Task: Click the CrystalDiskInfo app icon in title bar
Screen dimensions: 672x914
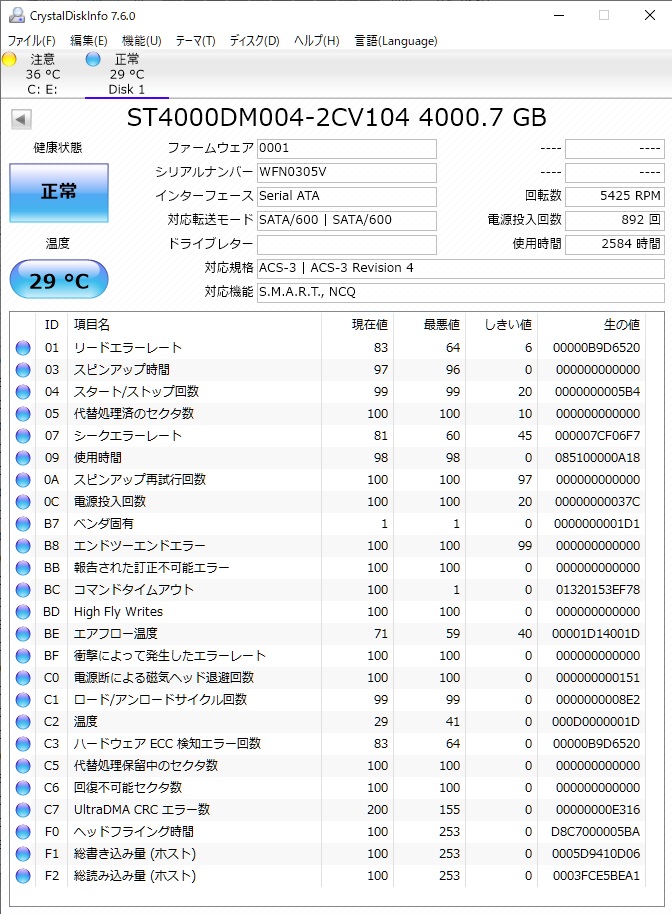Action: tap(16, 15)
